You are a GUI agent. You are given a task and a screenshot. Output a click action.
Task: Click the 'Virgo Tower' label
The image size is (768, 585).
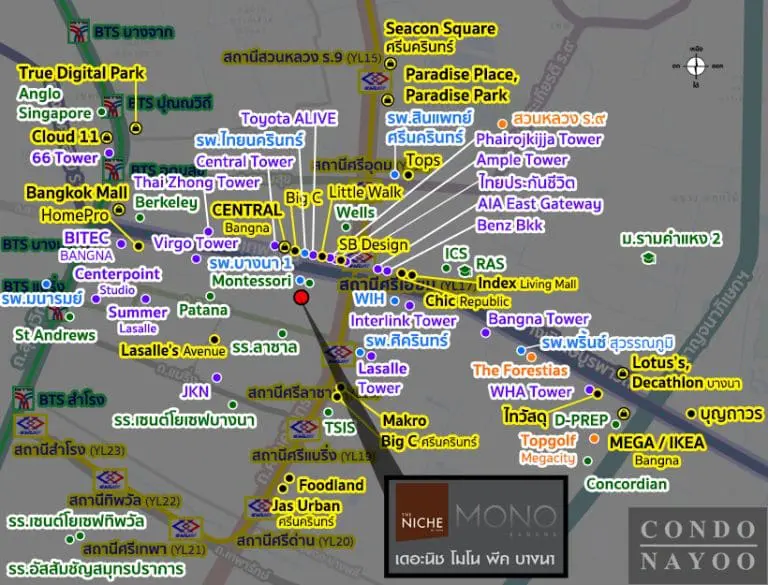pyautogui.click(x=195, y=243)
